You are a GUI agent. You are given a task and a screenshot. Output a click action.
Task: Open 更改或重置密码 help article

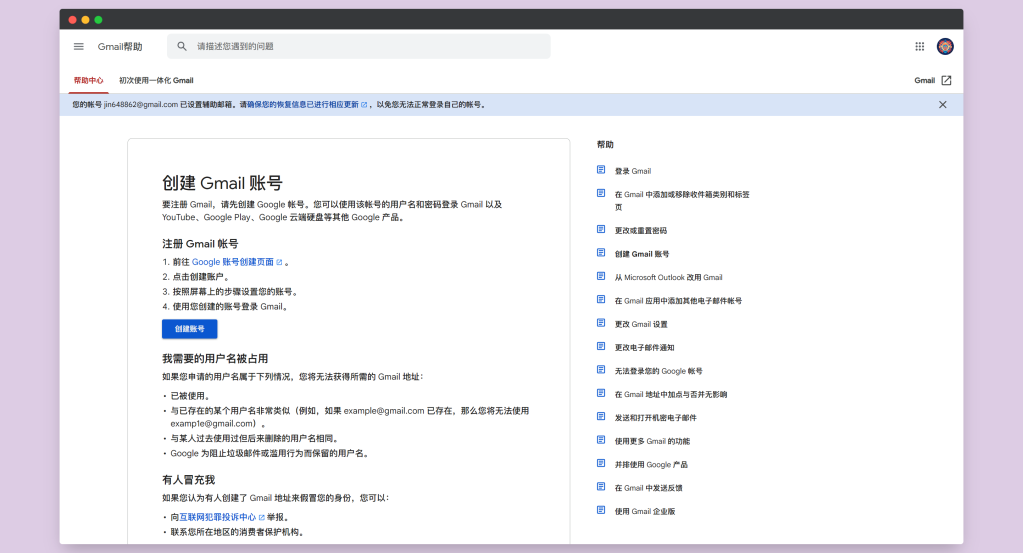click(x=641, y=230)
